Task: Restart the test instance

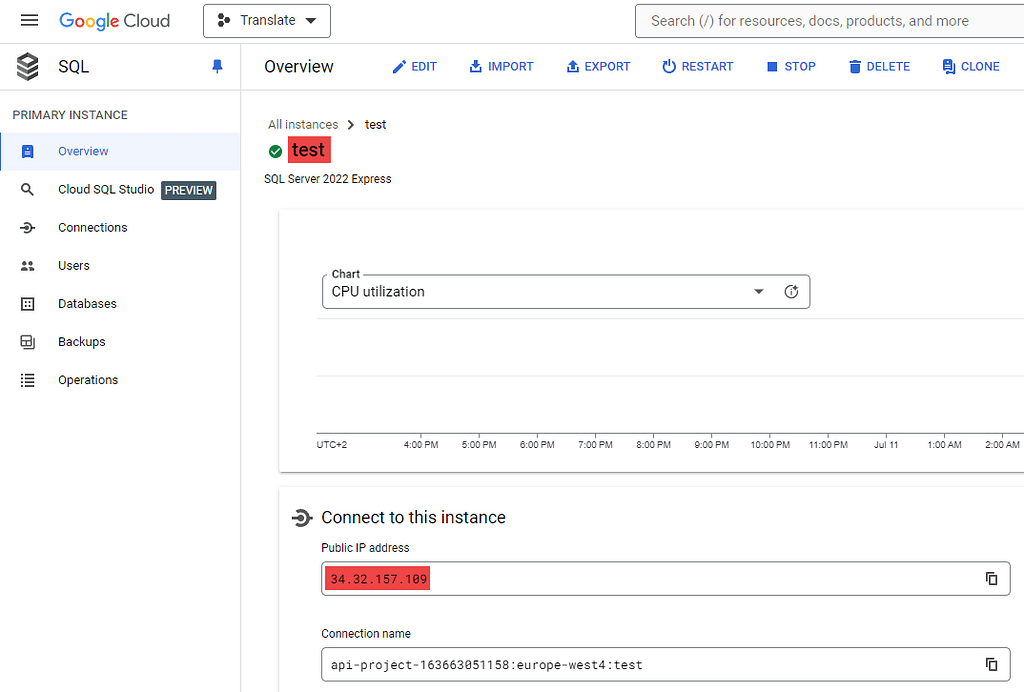Action: [698, 66]
